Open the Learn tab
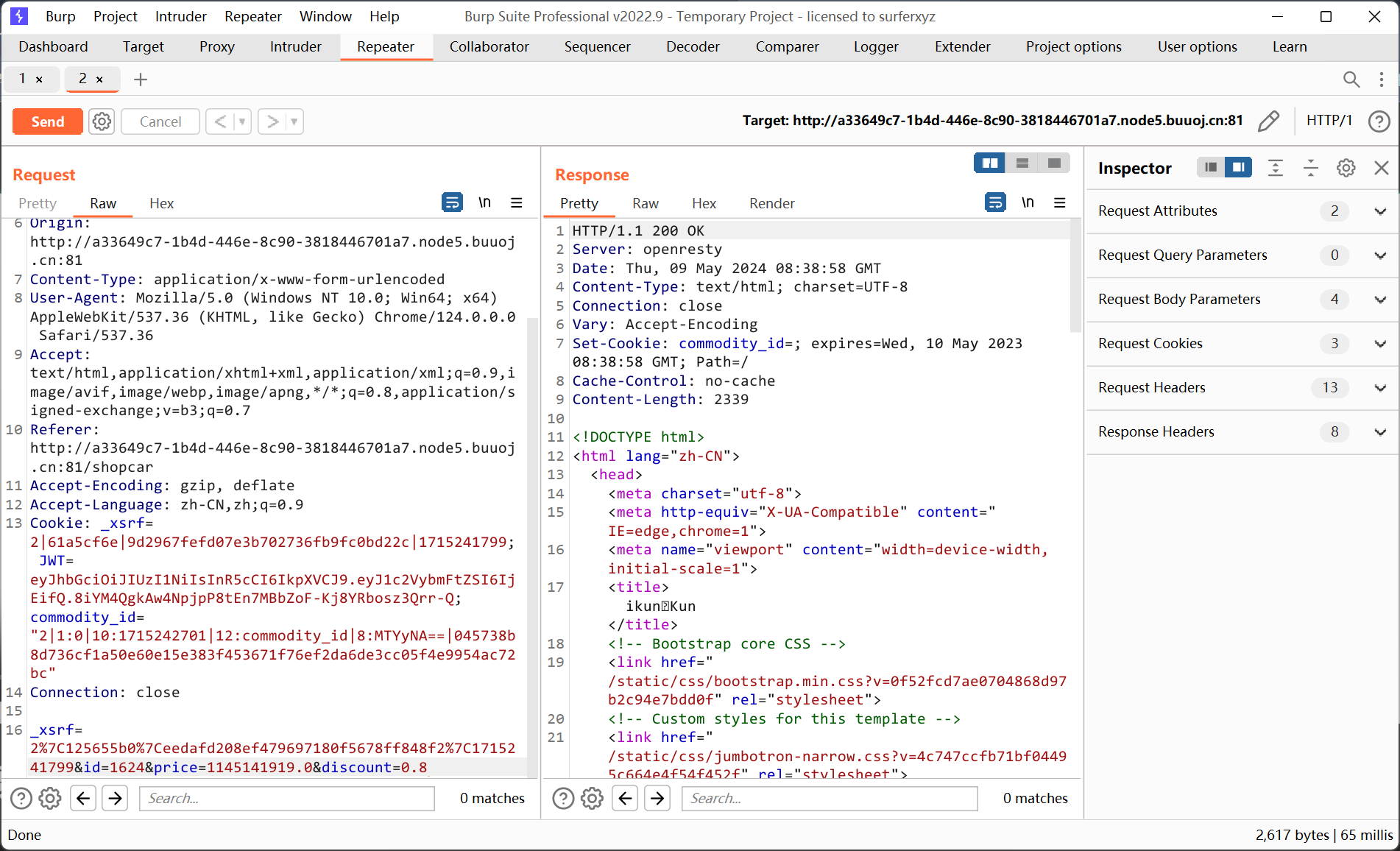Viewport: 1400px width, 851px height. (1290, 46)
